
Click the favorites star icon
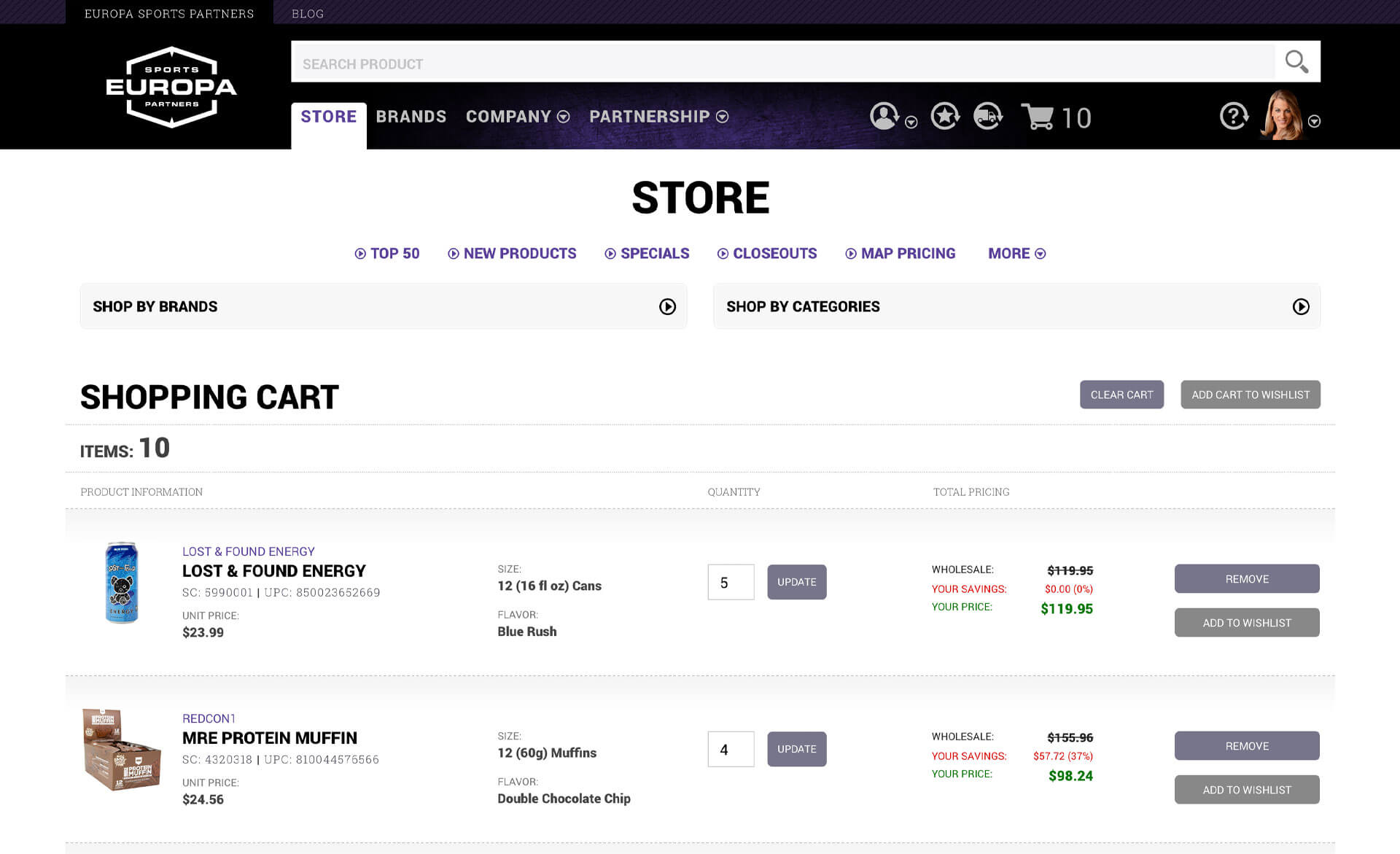[x=945, y=116]
